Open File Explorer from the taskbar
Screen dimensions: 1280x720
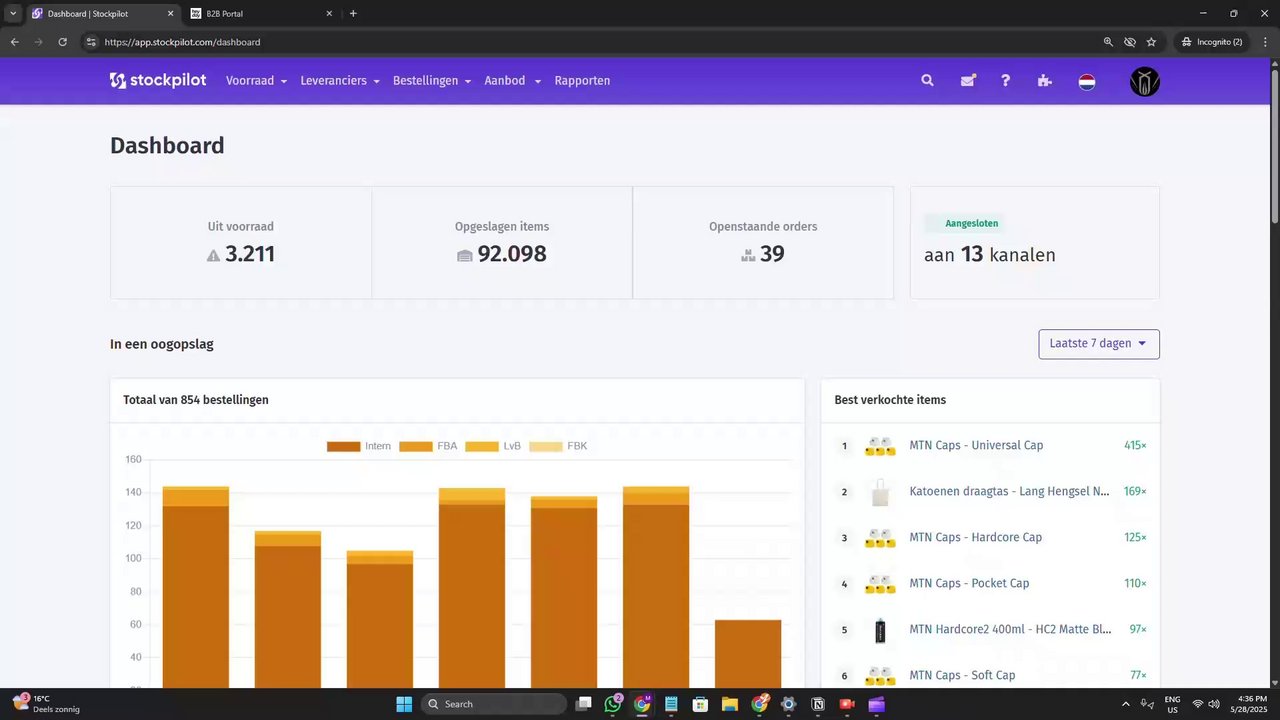[x=730, y=704]
